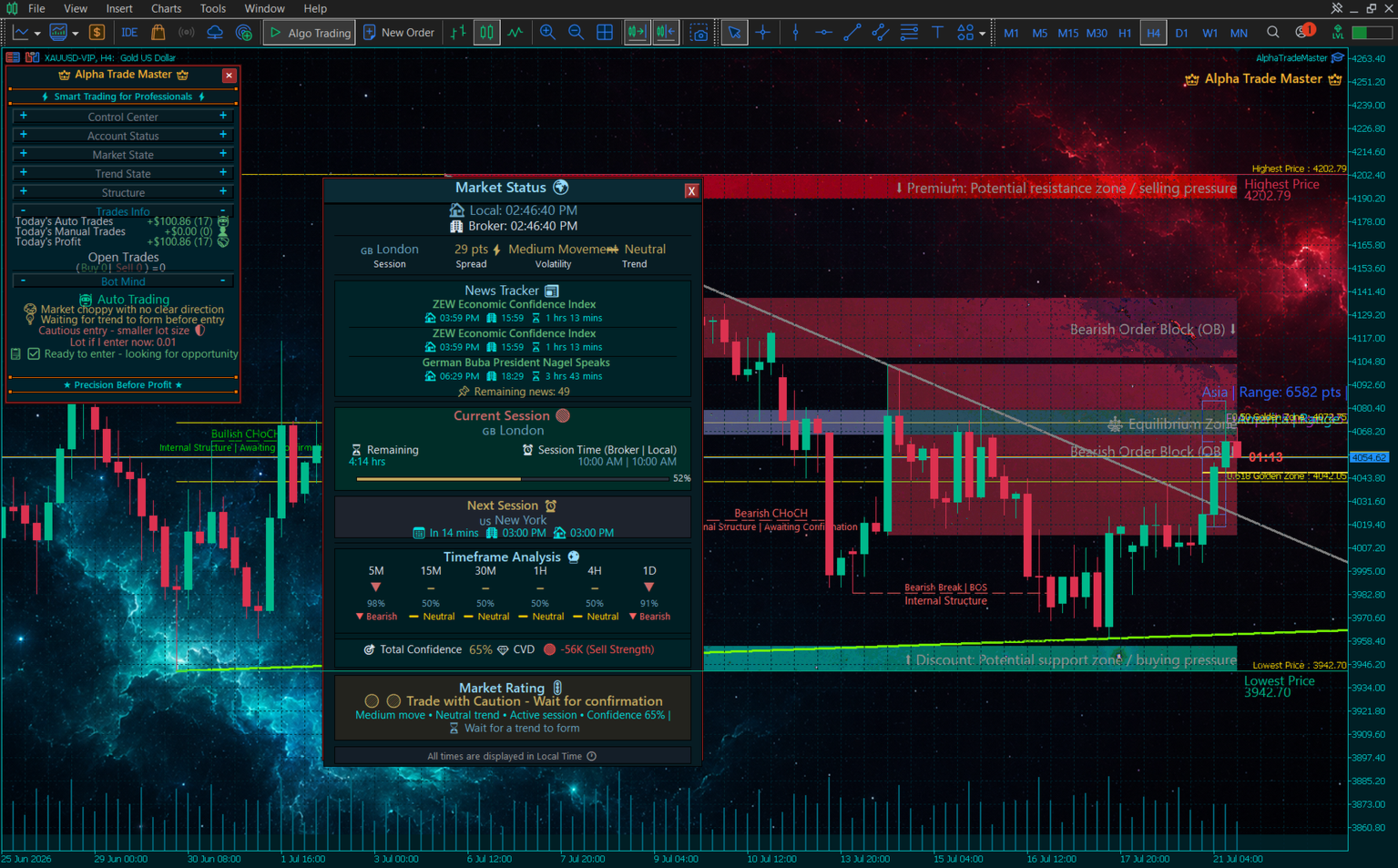Image resolution: width=1398 pixels, height=868 pixels.
Task: Open the market shopping bag icon
Action: pyautogui.click(x=158, y=33)
